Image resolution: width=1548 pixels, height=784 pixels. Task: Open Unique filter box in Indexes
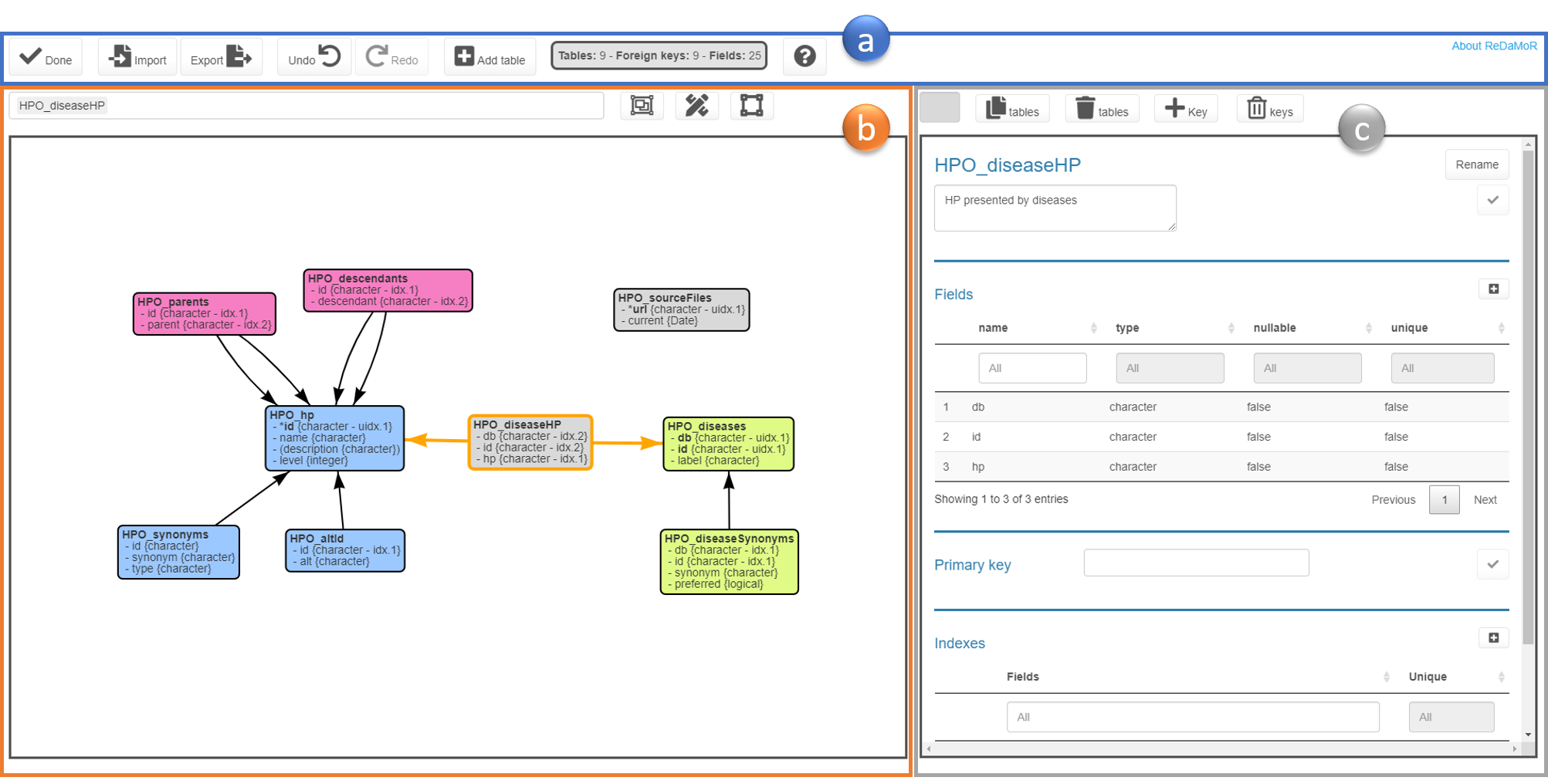1451,717
